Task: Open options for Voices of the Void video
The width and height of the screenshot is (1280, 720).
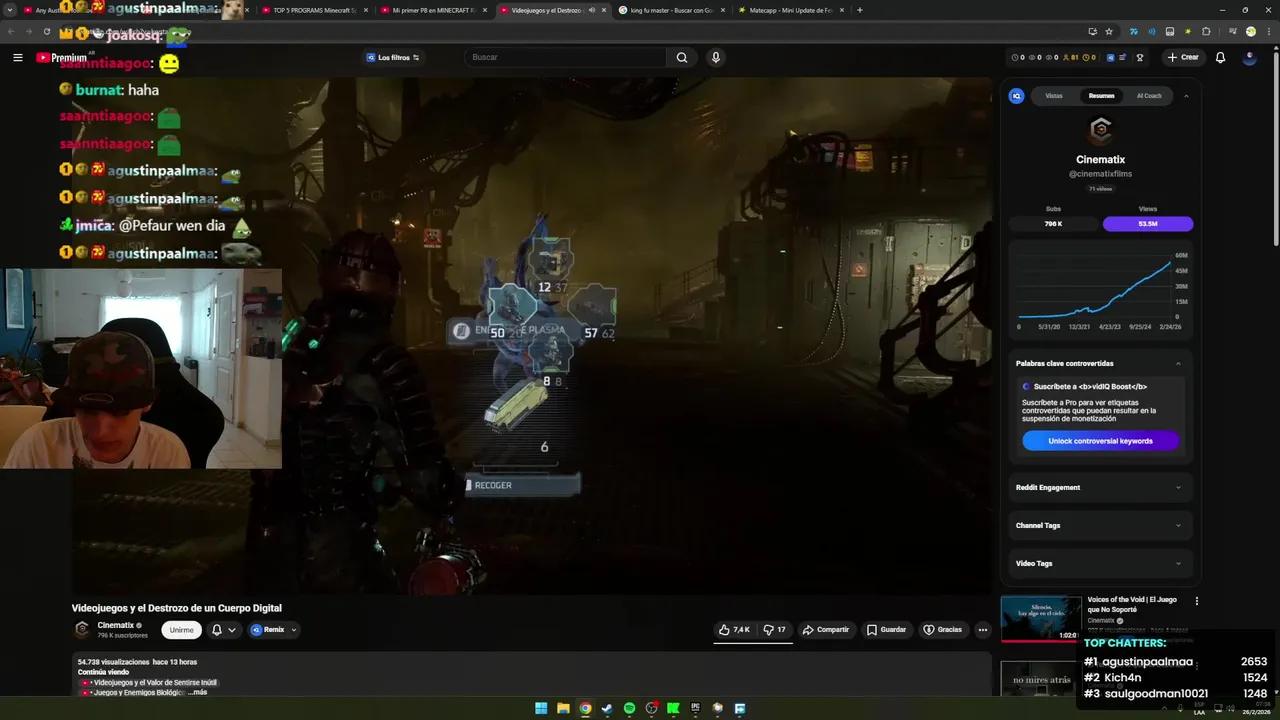Action: tap(1196, 601)
